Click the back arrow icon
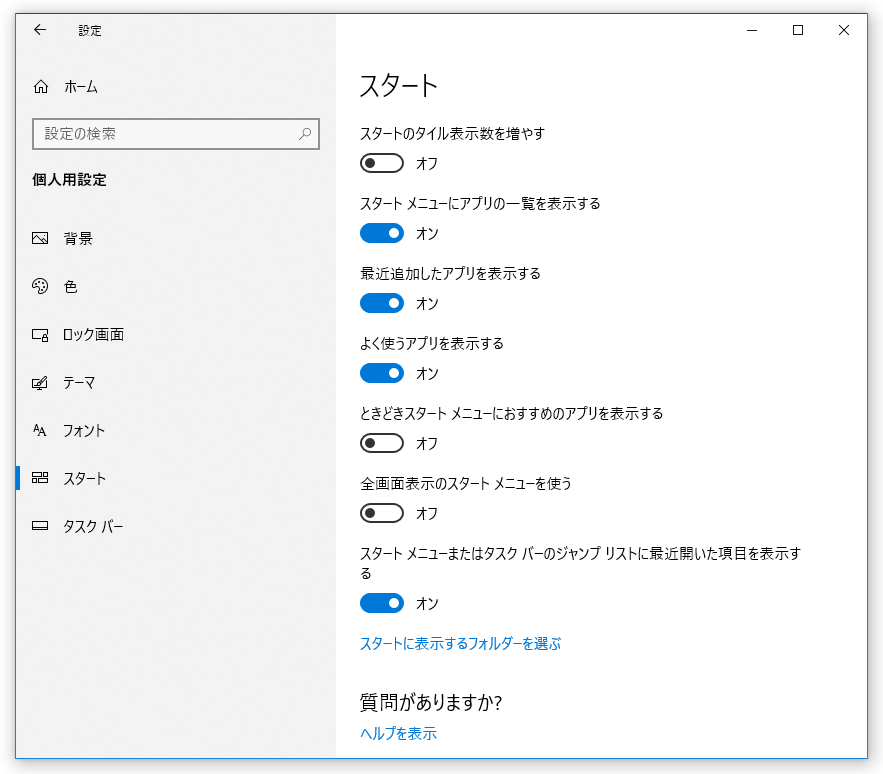The image size is (883, 774). pos(39,30)
